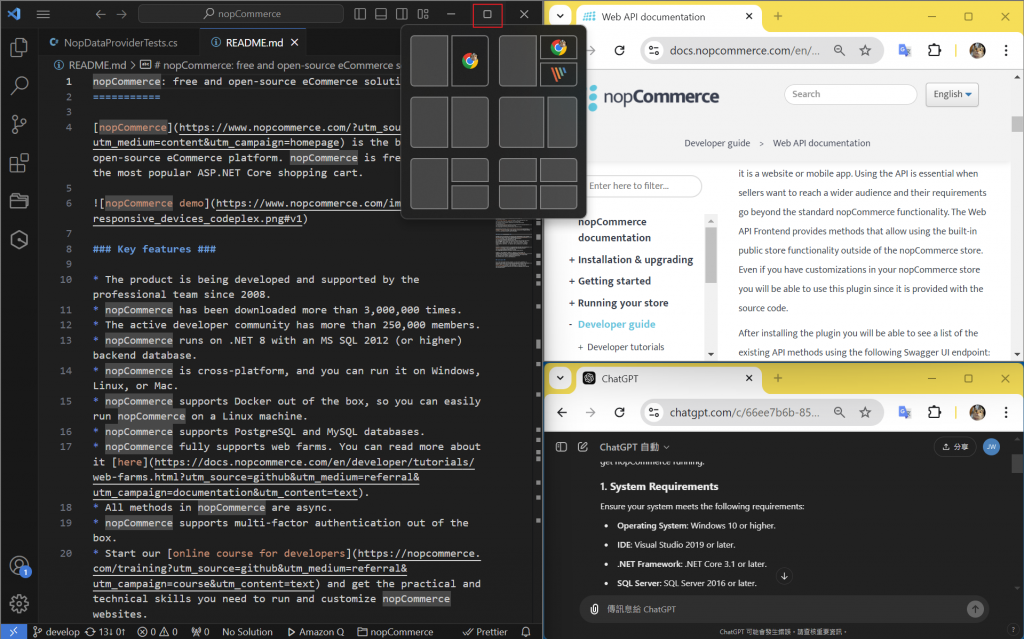Go back in VS Code editor history
The width and height of the screenshot is (1024, 639).
coord(100,14)
